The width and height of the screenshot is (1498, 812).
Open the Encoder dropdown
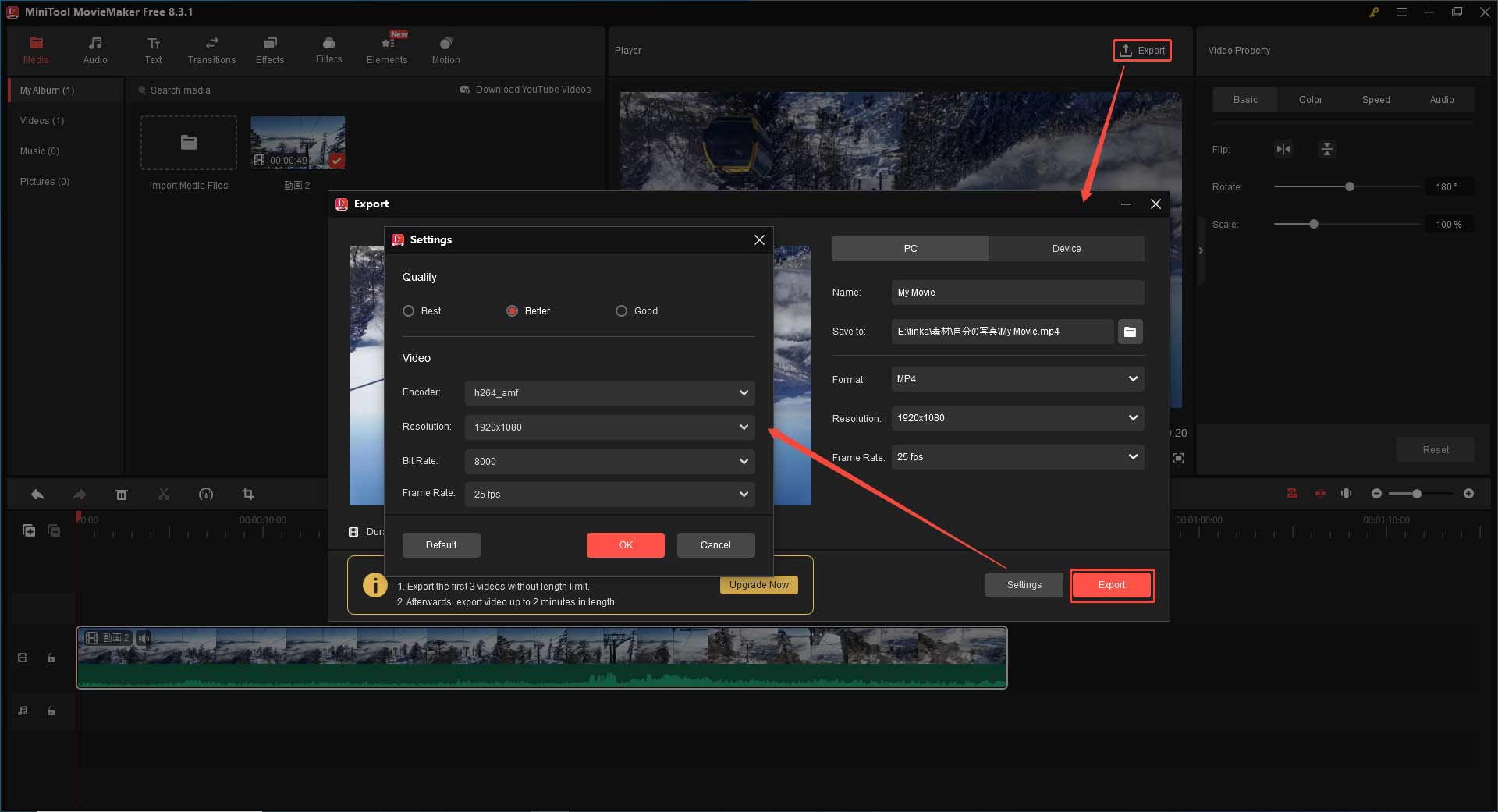pyautogui.click(x=609, y=392)
